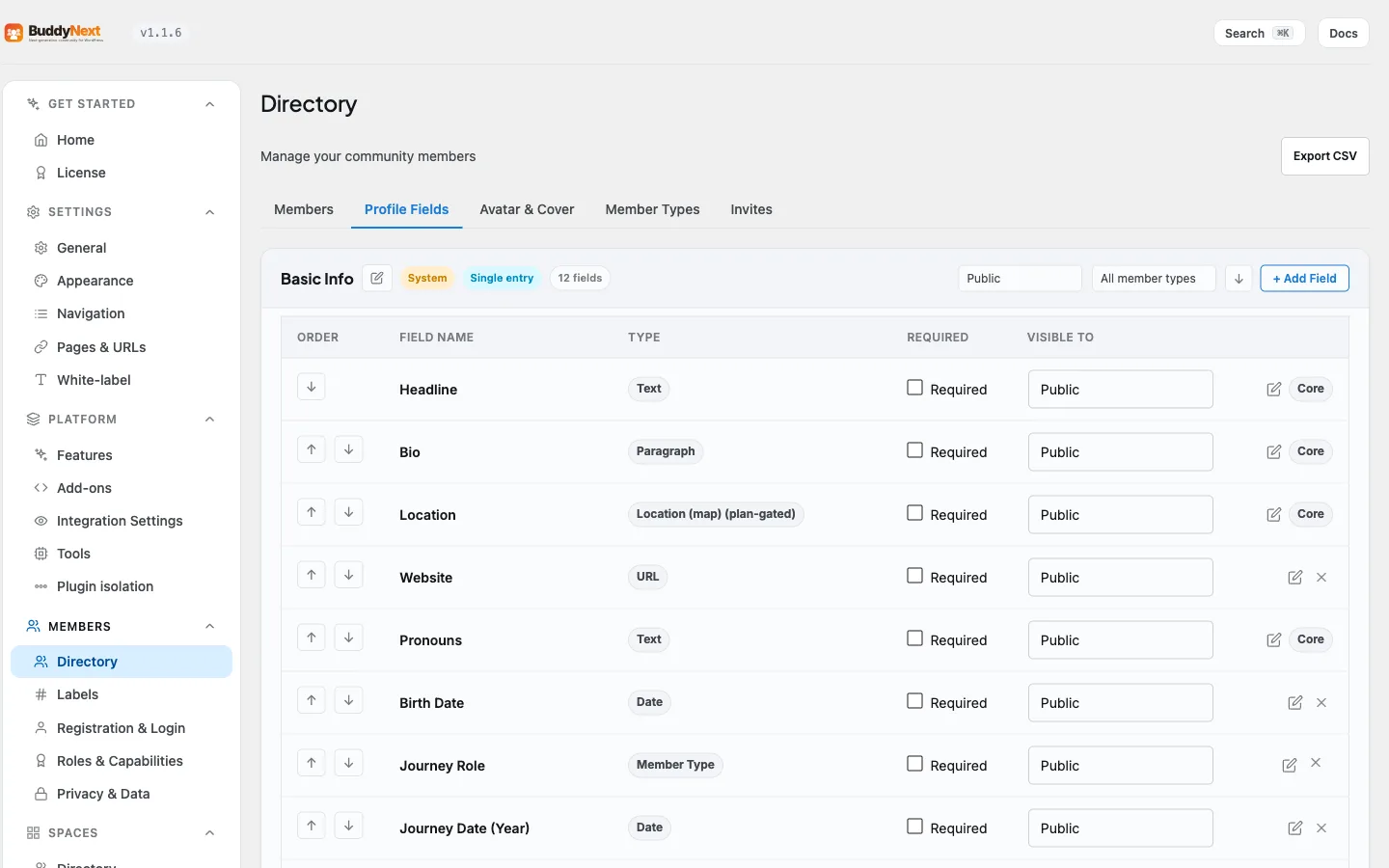Edit the Birth Date field

1294,702
